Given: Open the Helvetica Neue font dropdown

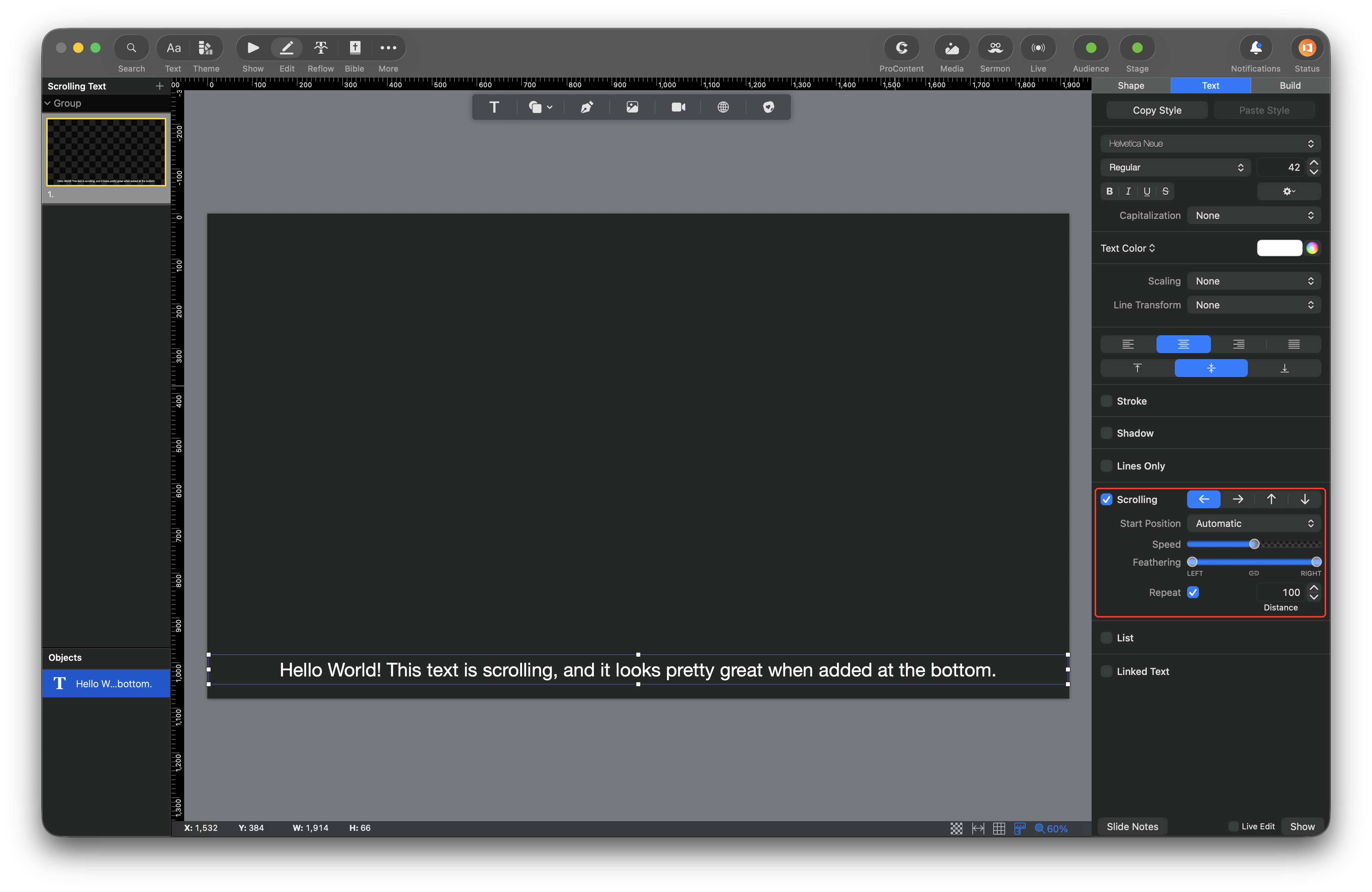Looking at the screenshot, I should 1211,144.
